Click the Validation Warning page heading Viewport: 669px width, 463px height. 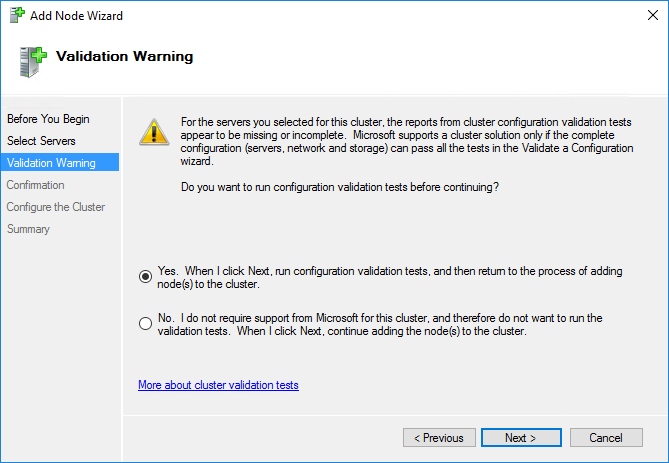(124, 56)
